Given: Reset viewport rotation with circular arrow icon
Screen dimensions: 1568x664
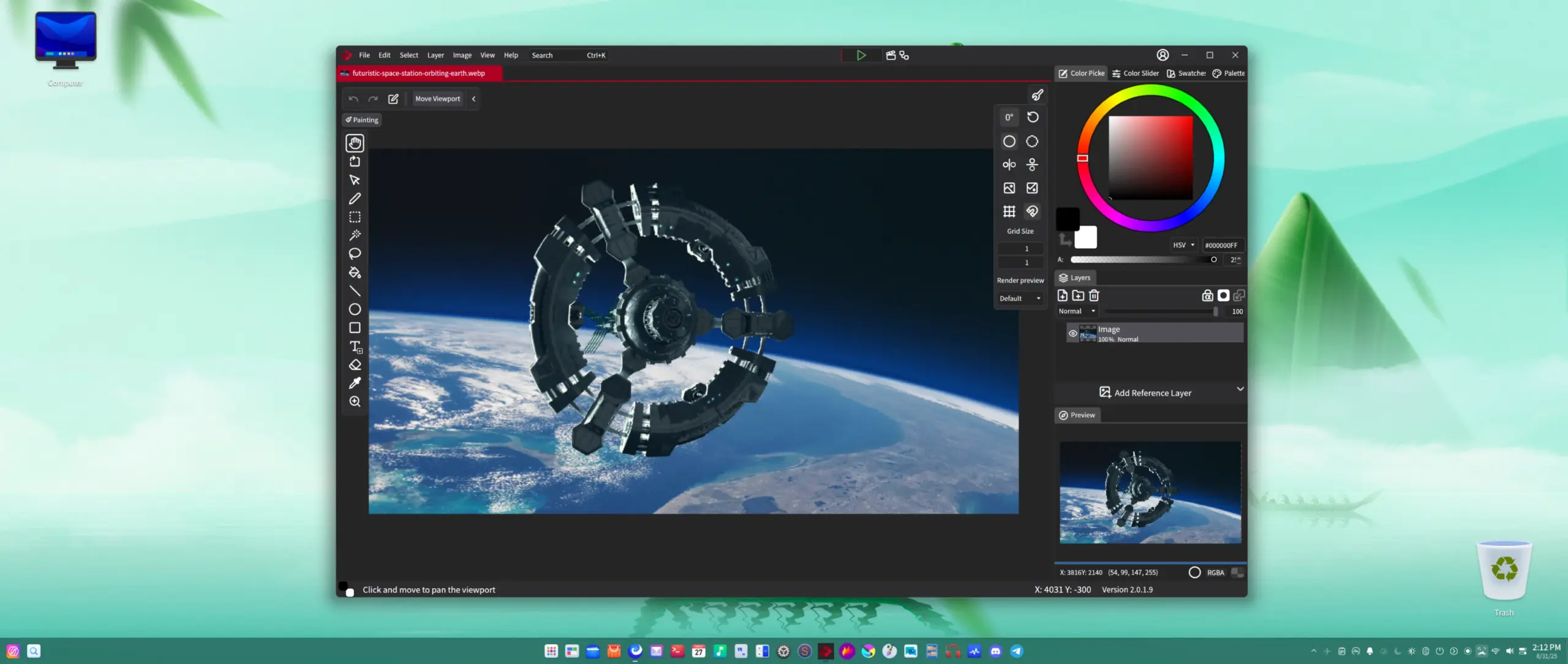Looking at the screenshot, I should tap(1033, 117).
